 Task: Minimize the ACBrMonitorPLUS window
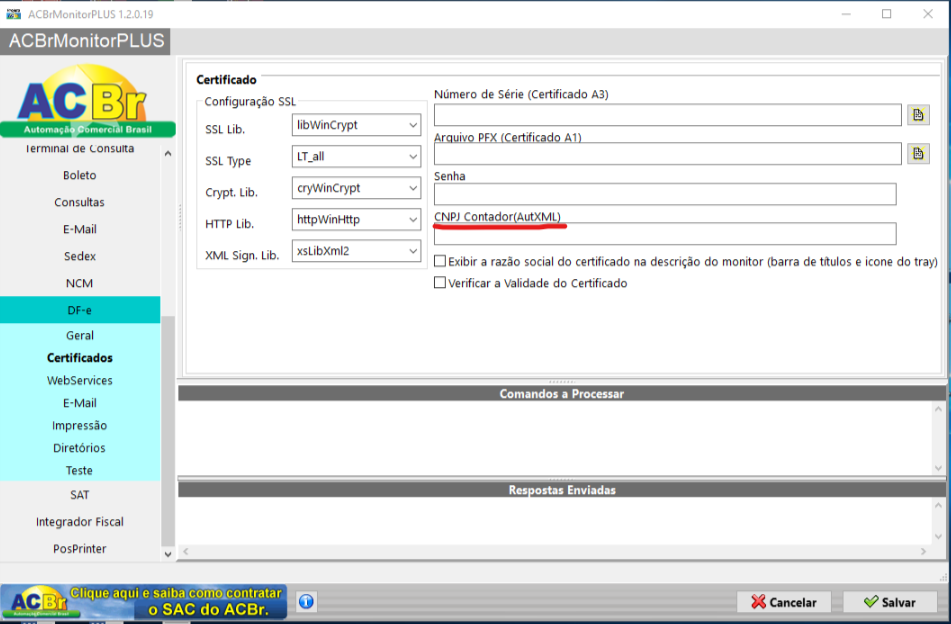click(846, 13)
